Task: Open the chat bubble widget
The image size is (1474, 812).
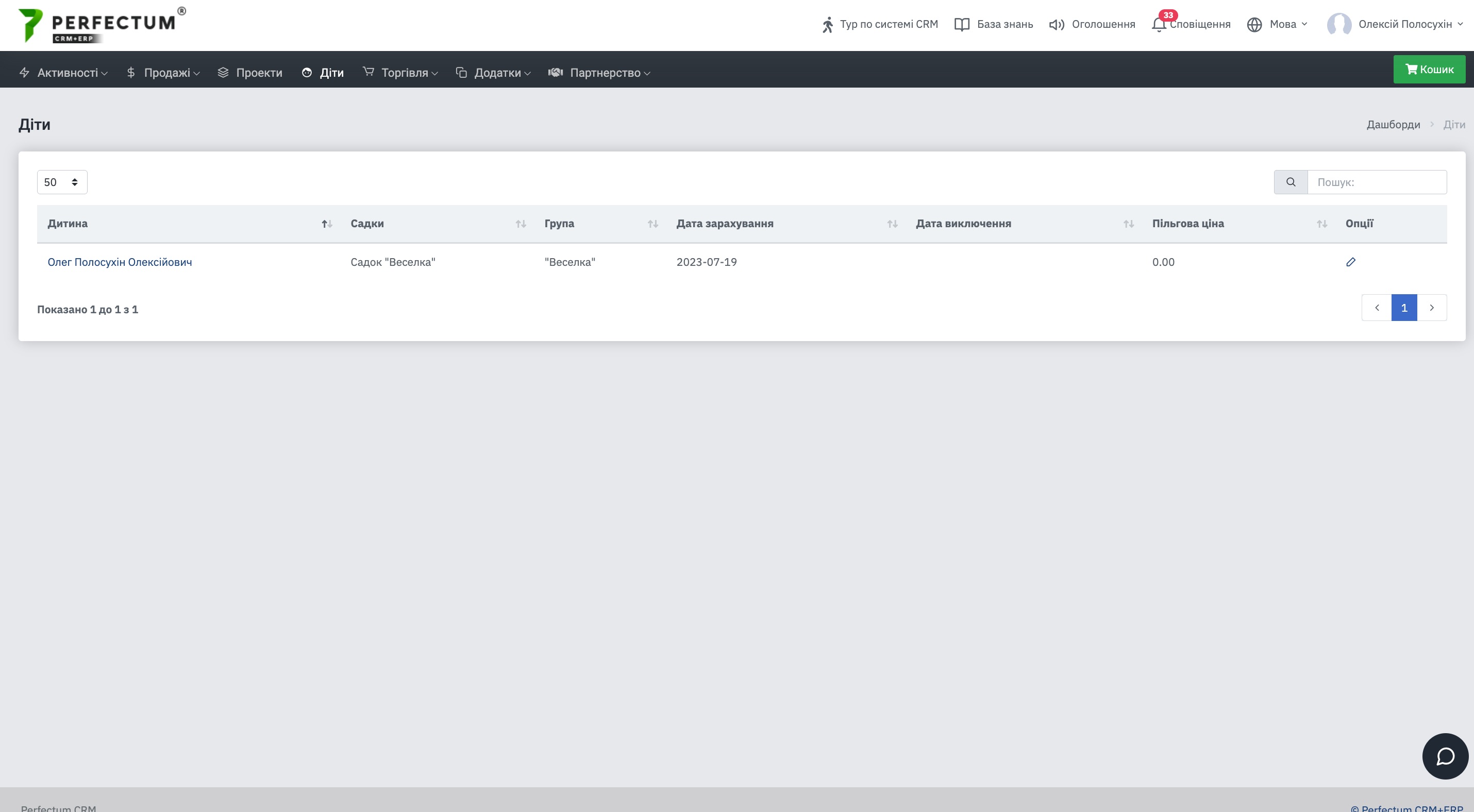Action: pos(1445,756)
